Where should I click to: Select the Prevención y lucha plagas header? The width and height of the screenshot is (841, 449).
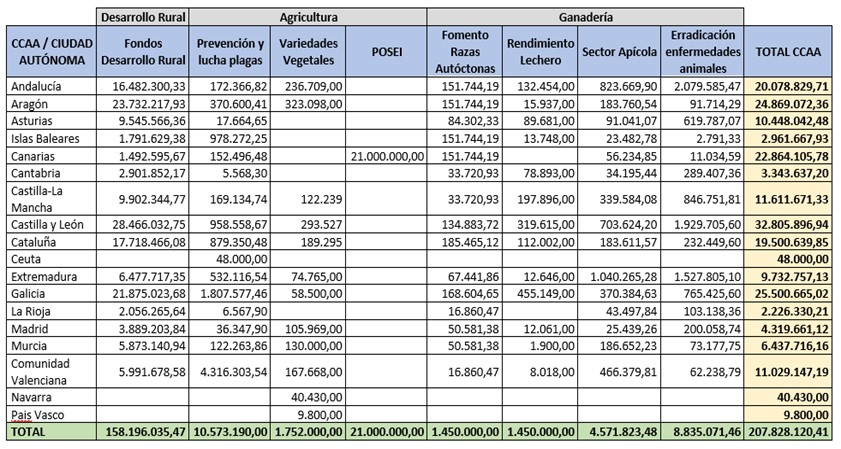point(230,51)
